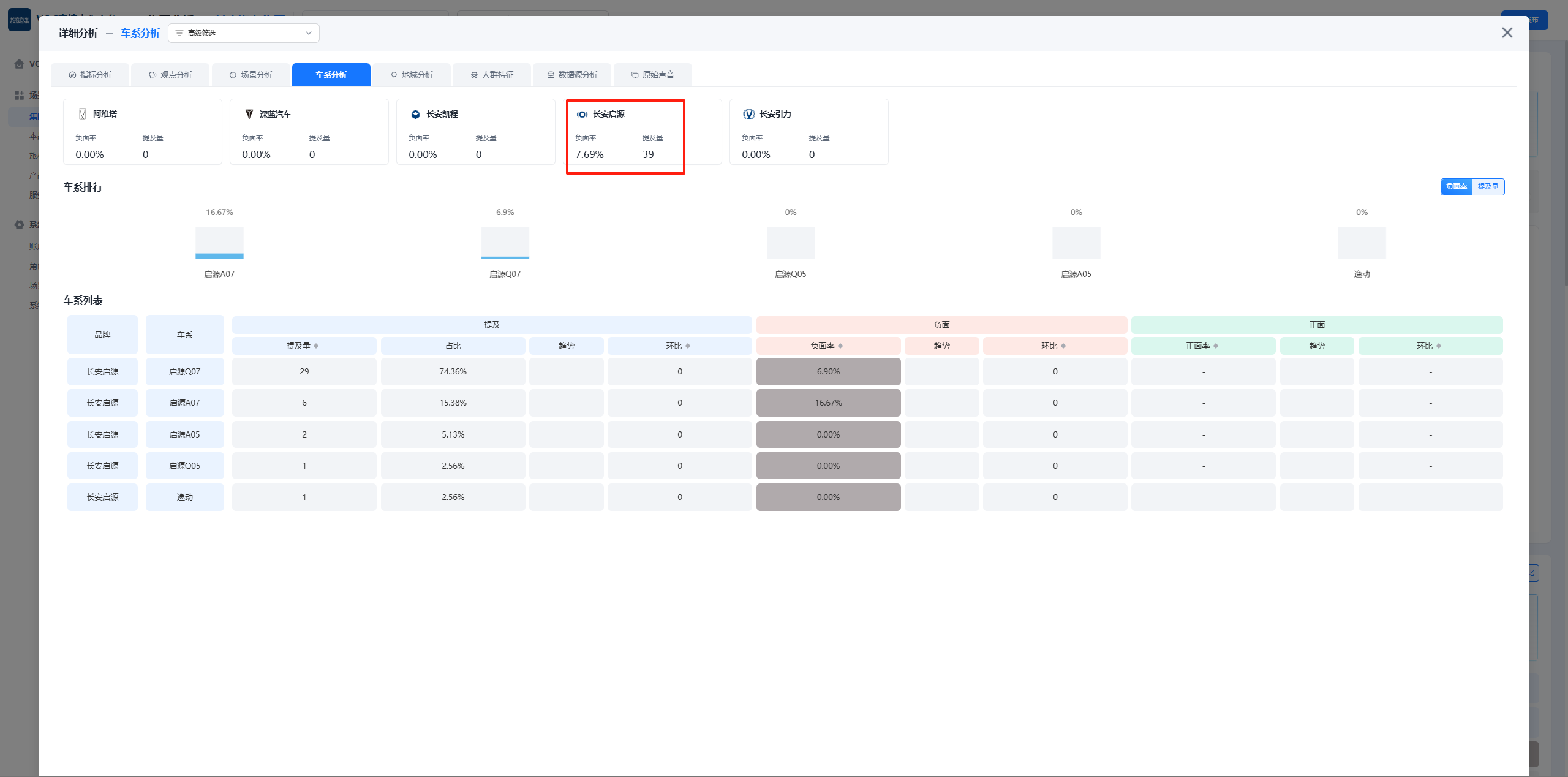
Task: Click the 阿维塔 brand logo icon
Action: [x=83, y=114]
